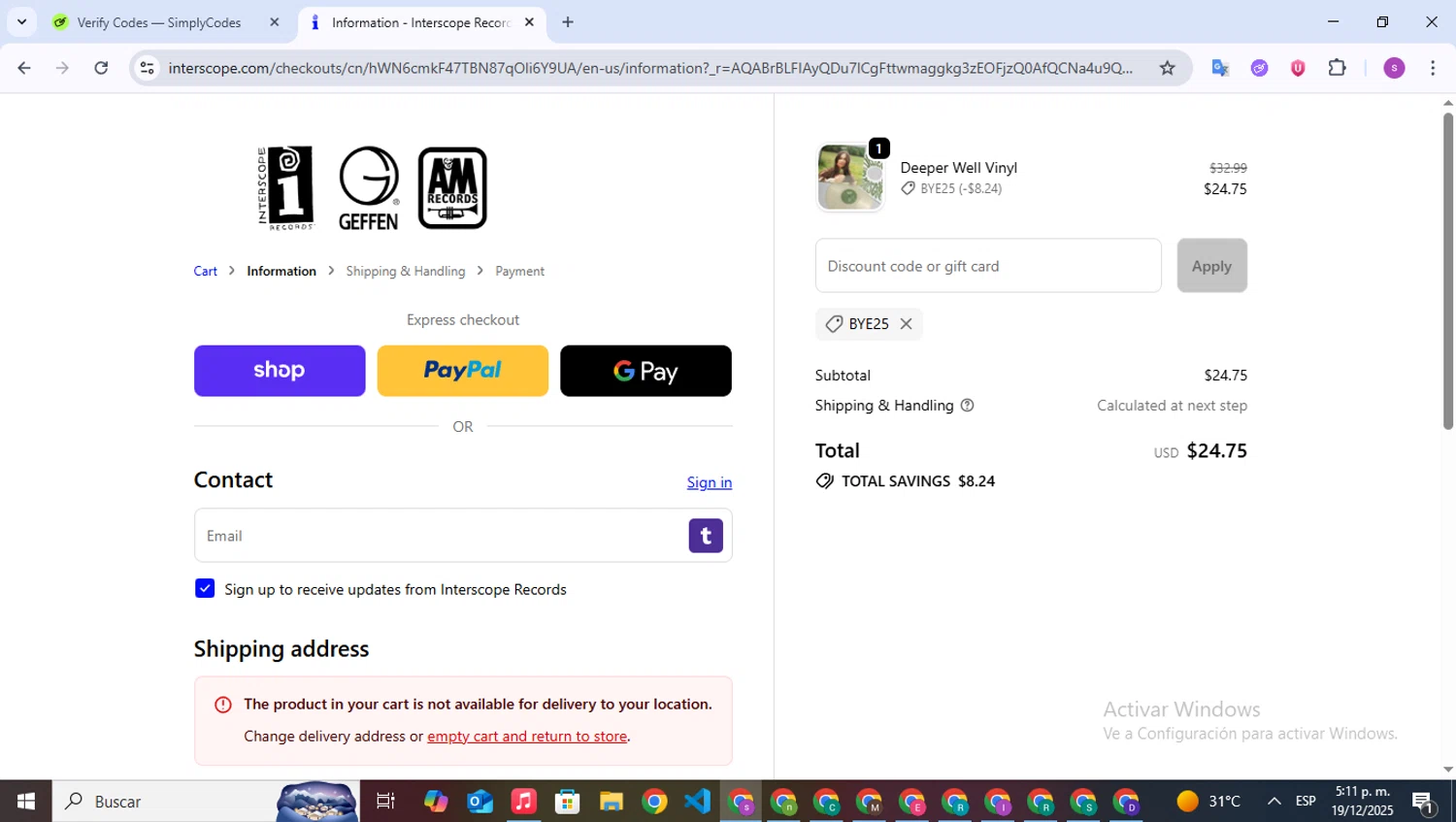Open the Sign in link

click(x=710, y=482)
